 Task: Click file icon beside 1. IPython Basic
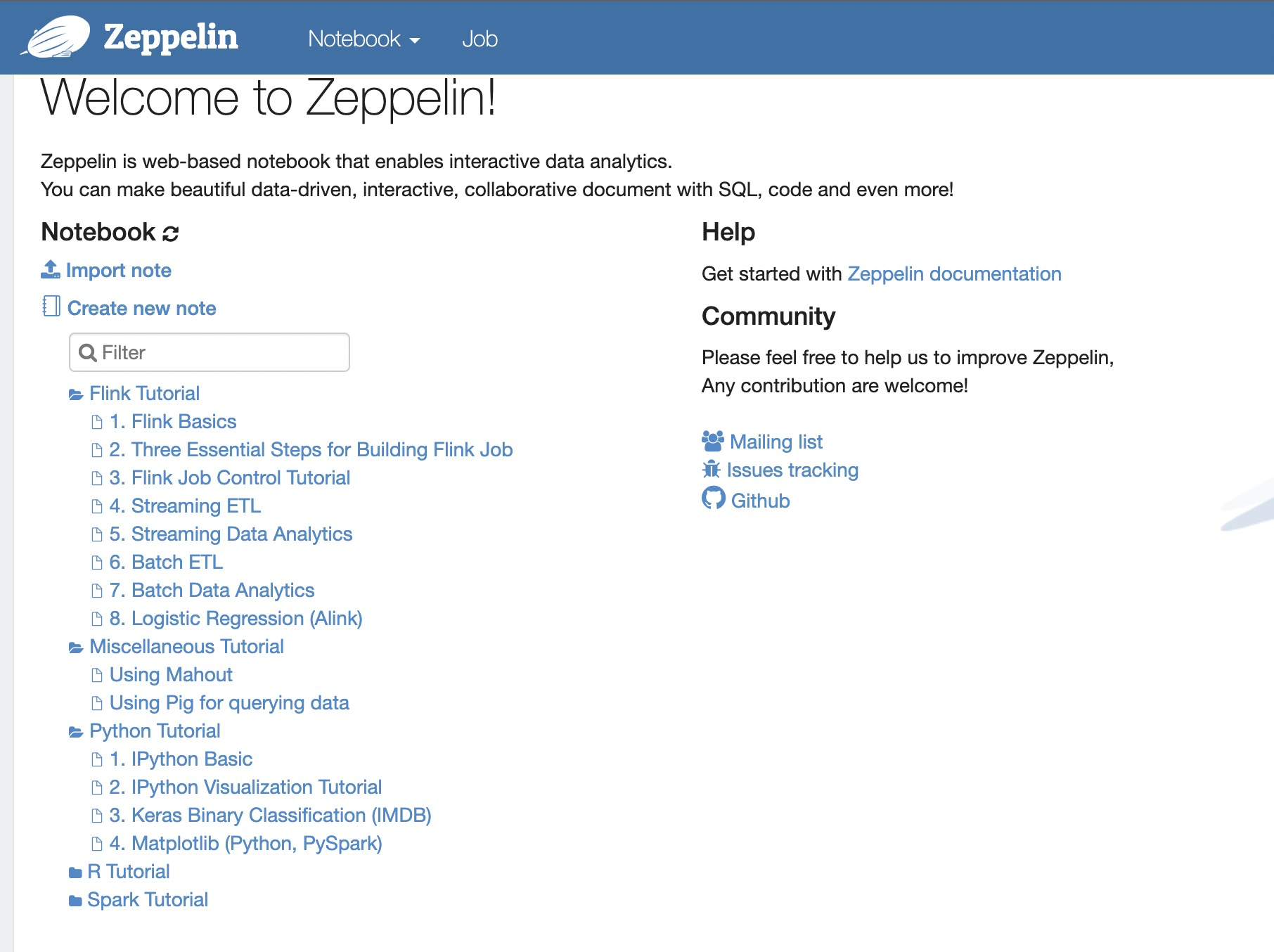(x=97, y=759)
